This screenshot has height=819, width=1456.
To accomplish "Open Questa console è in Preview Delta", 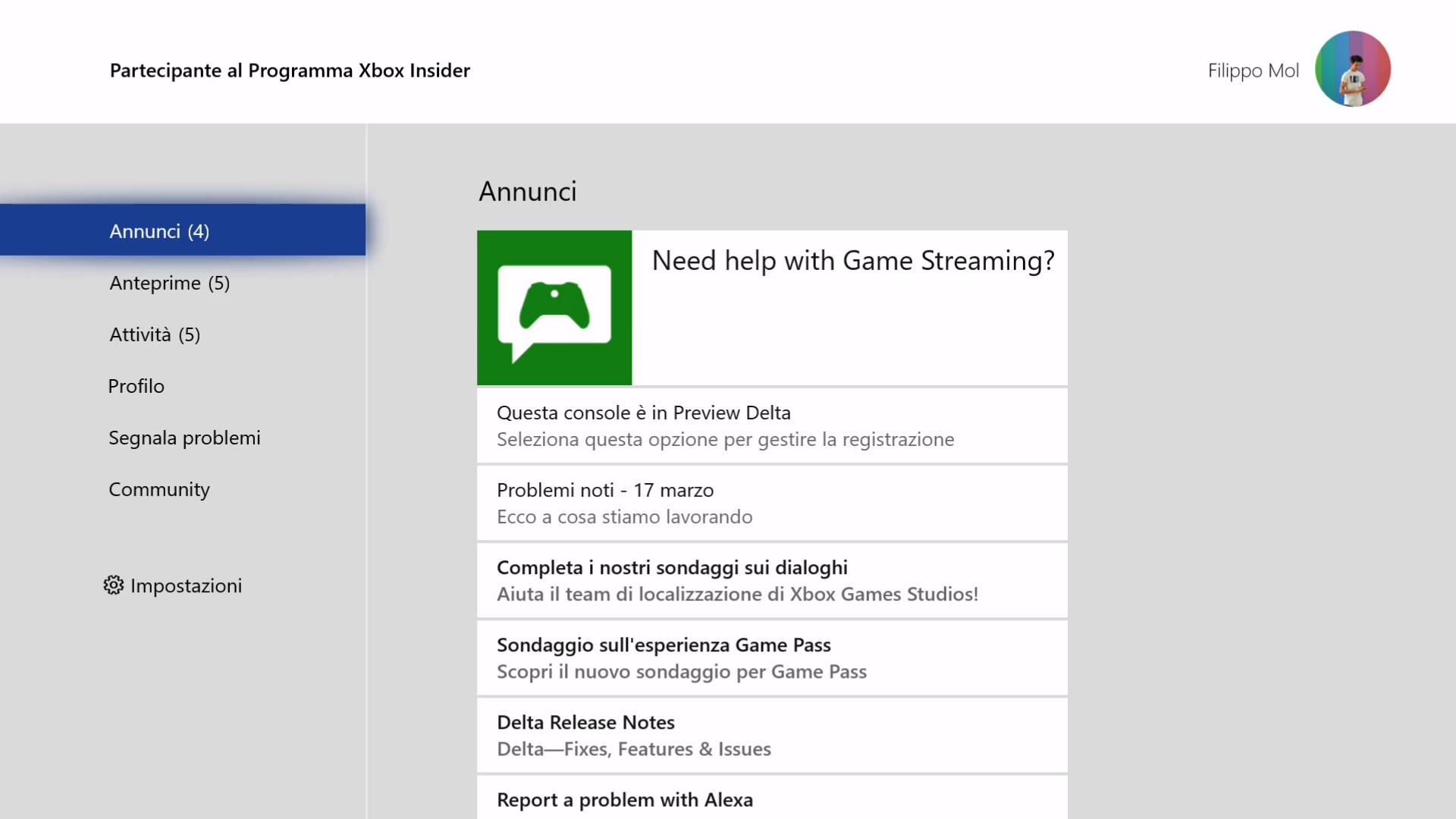I will coord(772,425).
